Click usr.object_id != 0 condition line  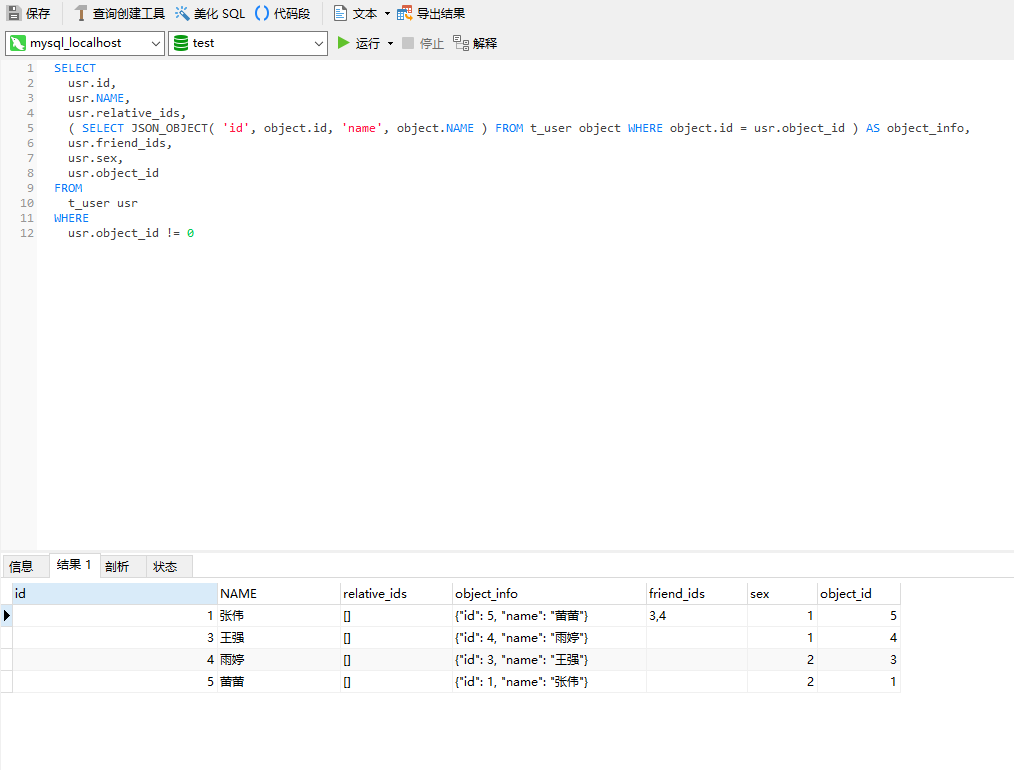coord(131,233)
